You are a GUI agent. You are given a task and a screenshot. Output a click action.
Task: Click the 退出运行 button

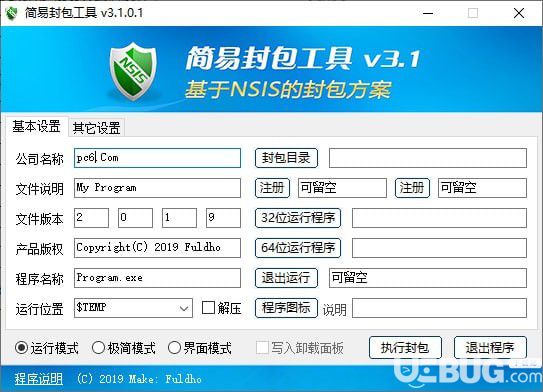(x=286, y=278)
